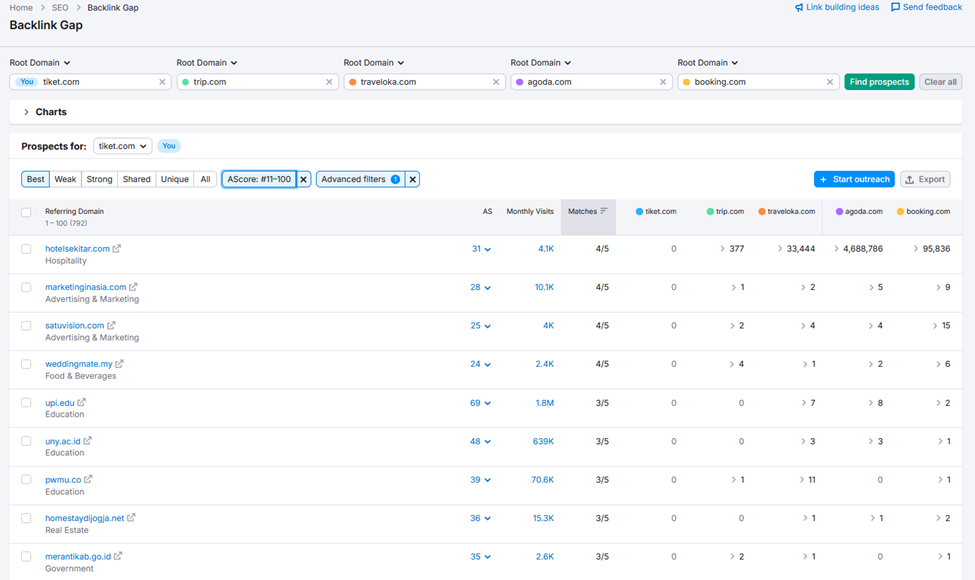Select the Strong prospects tab
Viewport: 975px width, 580px height.
click(x=99, y=179)
